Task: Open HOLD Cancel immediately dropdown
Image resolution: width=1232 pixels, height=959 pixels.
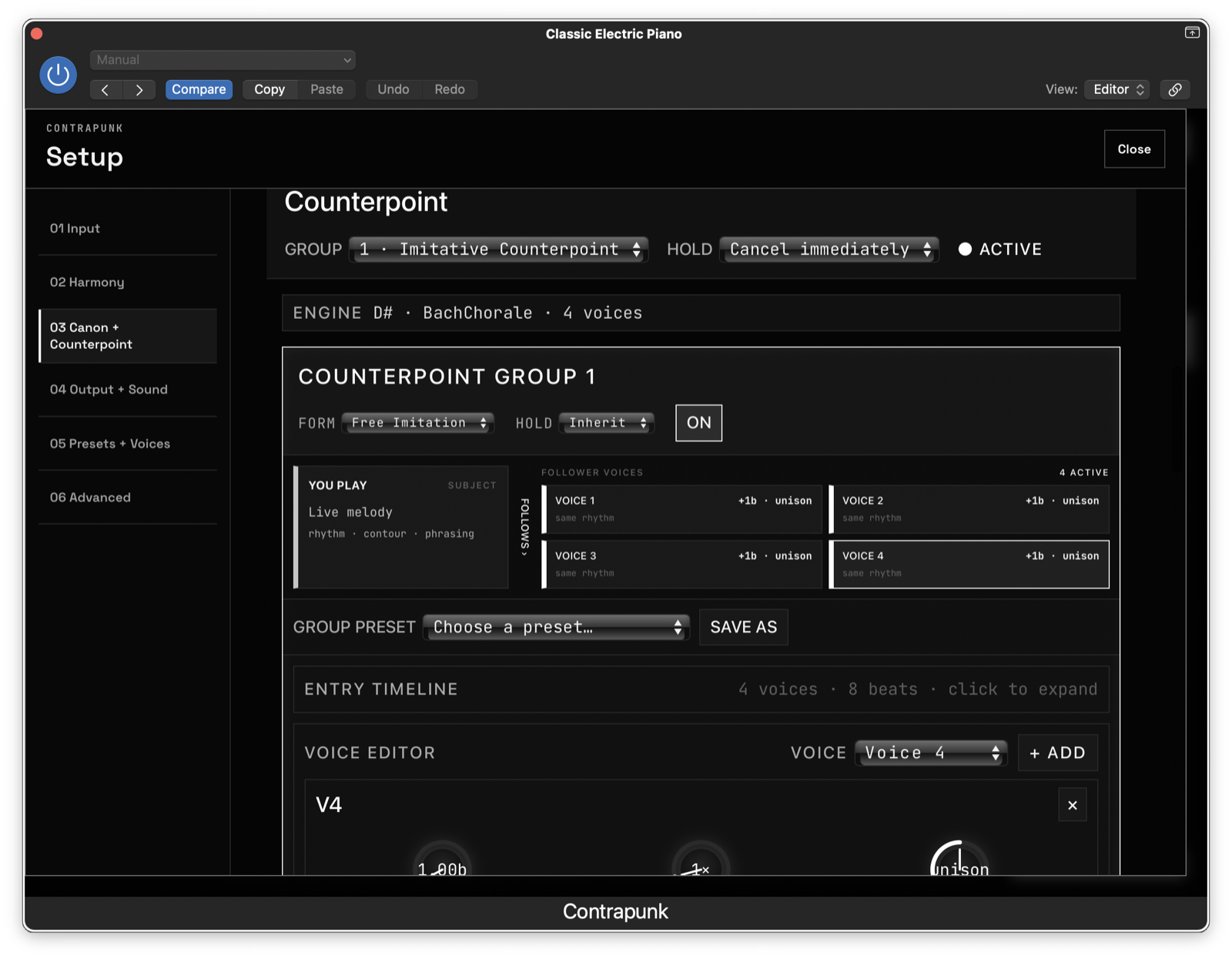Action: tap(829, 249)
